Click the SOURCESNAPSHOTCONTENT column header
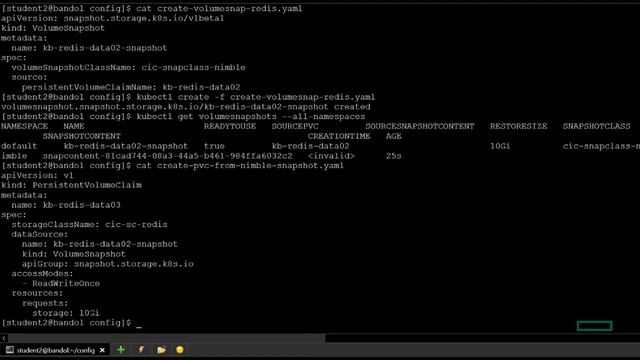The image size is (640, 360). (420, 127)
